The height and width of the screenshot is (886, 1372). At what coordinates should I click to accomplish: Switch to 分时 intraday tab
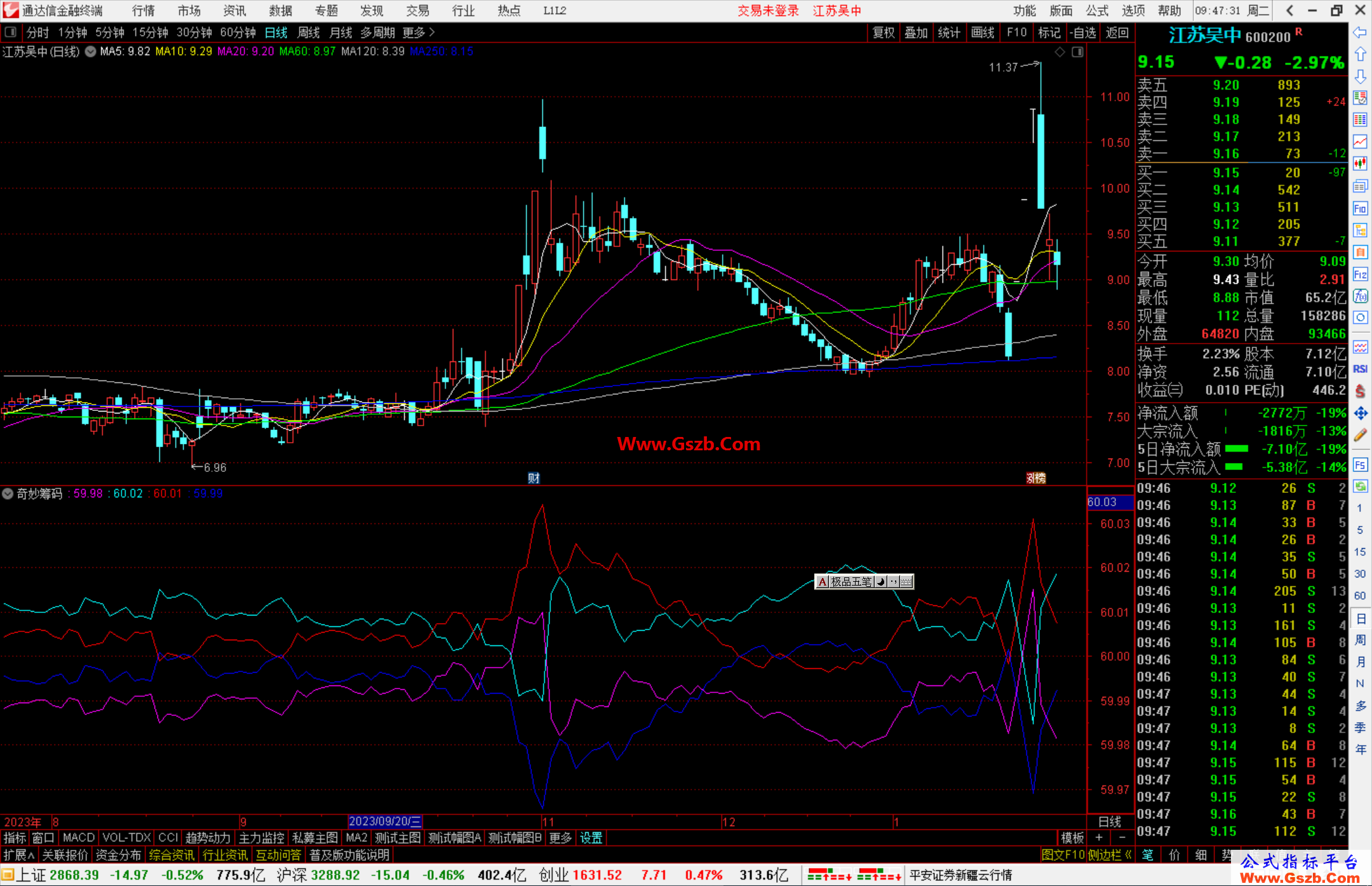(x=37, y=32)
